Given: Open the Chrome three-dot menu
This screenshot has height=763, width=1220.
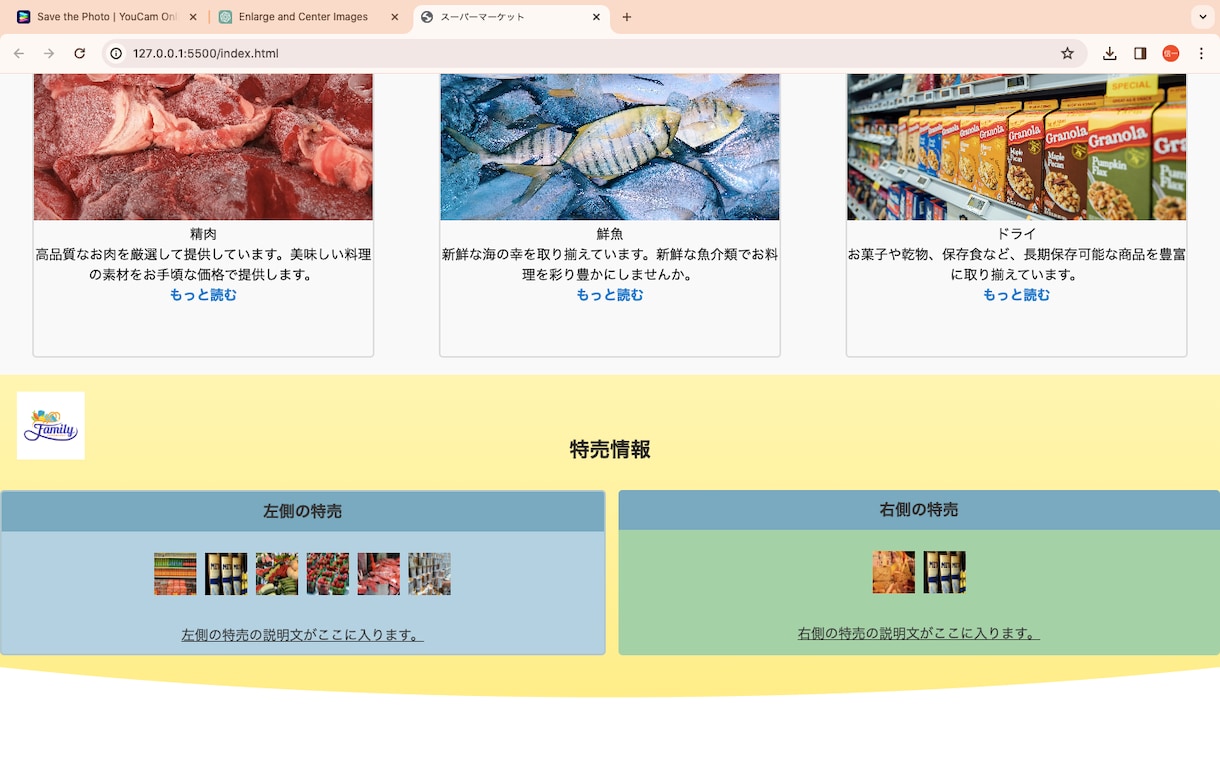Looking at the screenshot, I should coord(1201,54).
